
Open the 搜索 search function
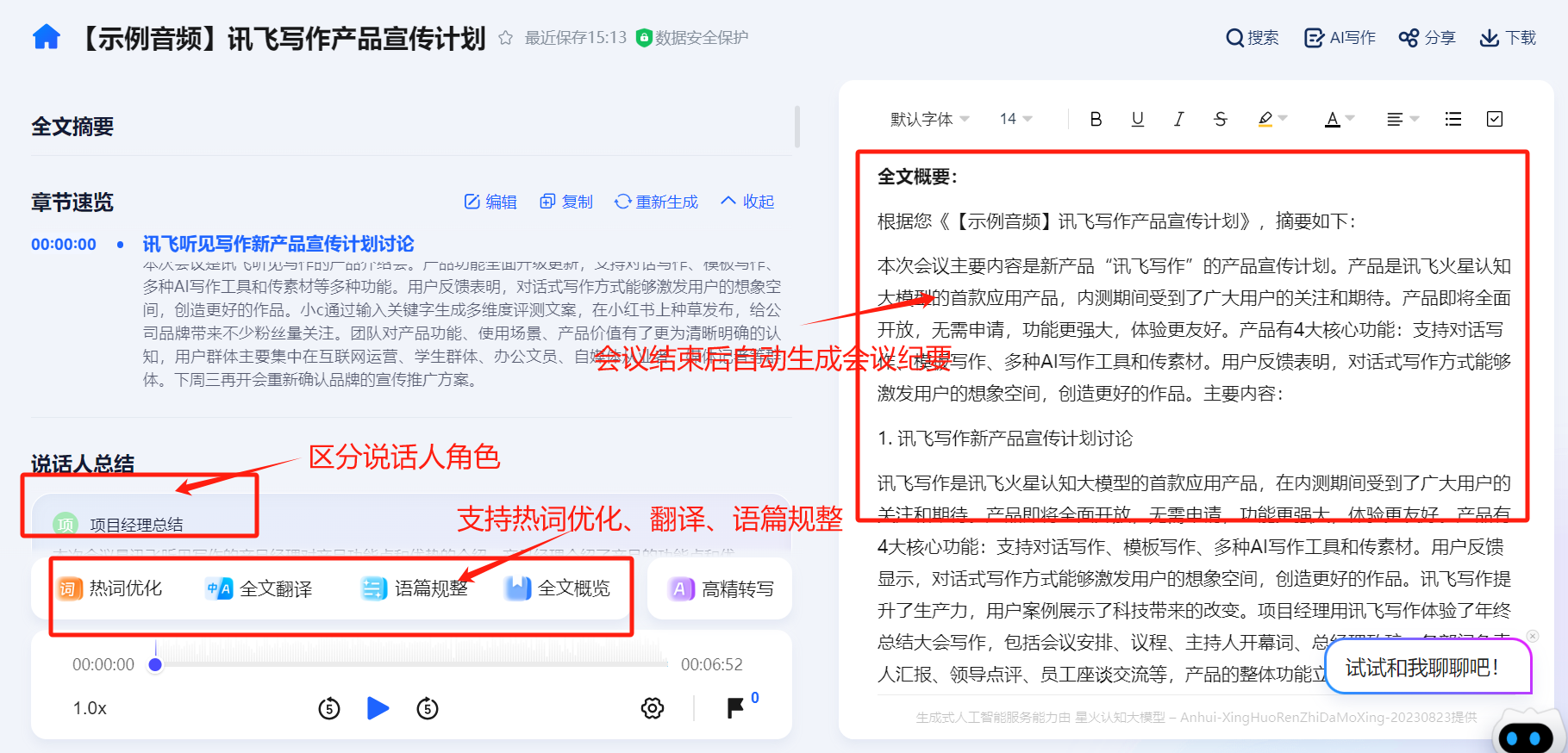pos(1253,38)
